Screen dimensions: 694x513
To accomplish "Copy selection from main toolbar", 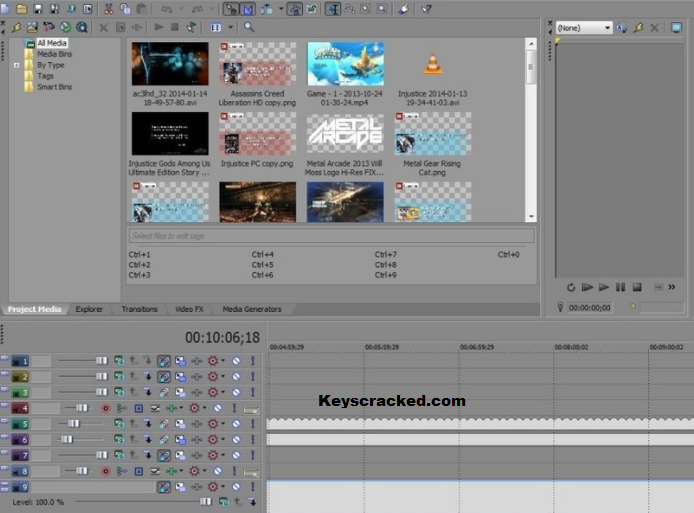I will click(125, 8).
